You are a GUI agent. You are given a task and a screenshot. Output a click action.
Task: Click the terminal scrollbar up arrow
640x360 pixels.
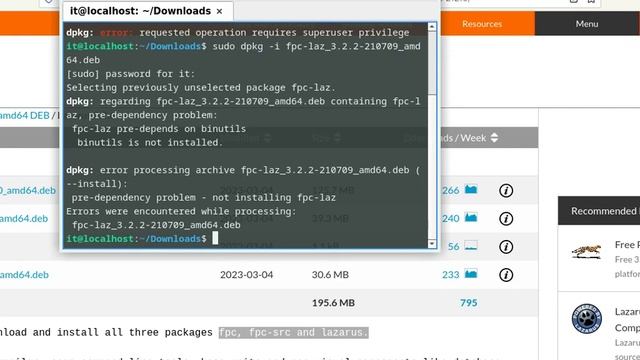(432, 27)
